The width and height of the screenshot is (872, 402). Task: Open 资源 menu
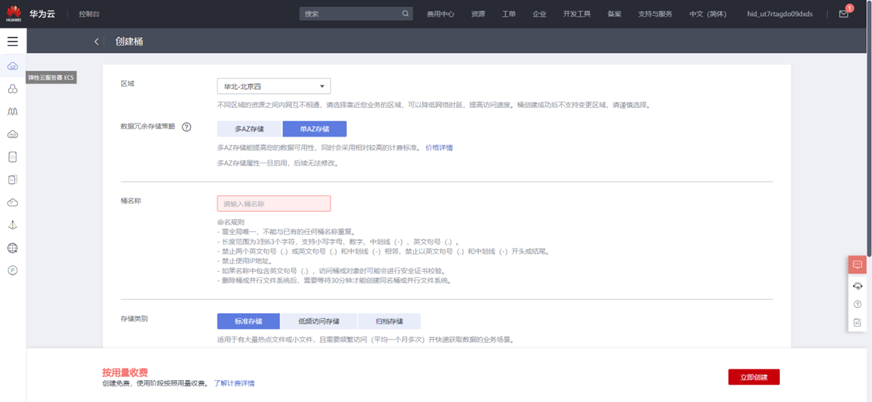478,14
